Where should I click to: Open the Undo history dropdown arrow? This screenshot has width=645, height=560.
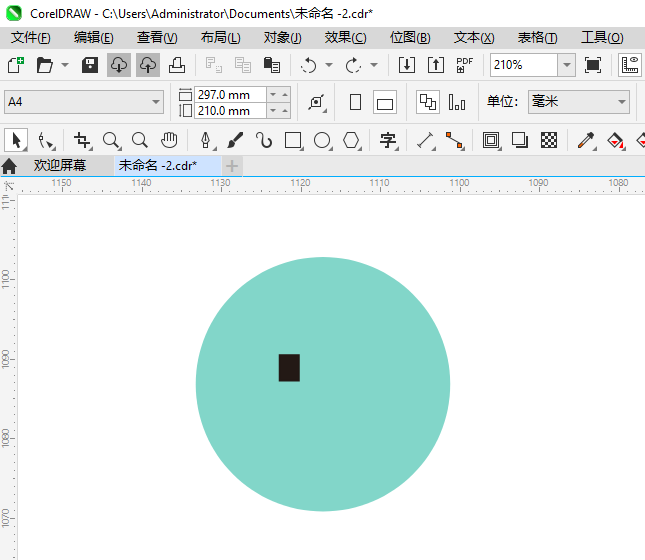point(329,65)
